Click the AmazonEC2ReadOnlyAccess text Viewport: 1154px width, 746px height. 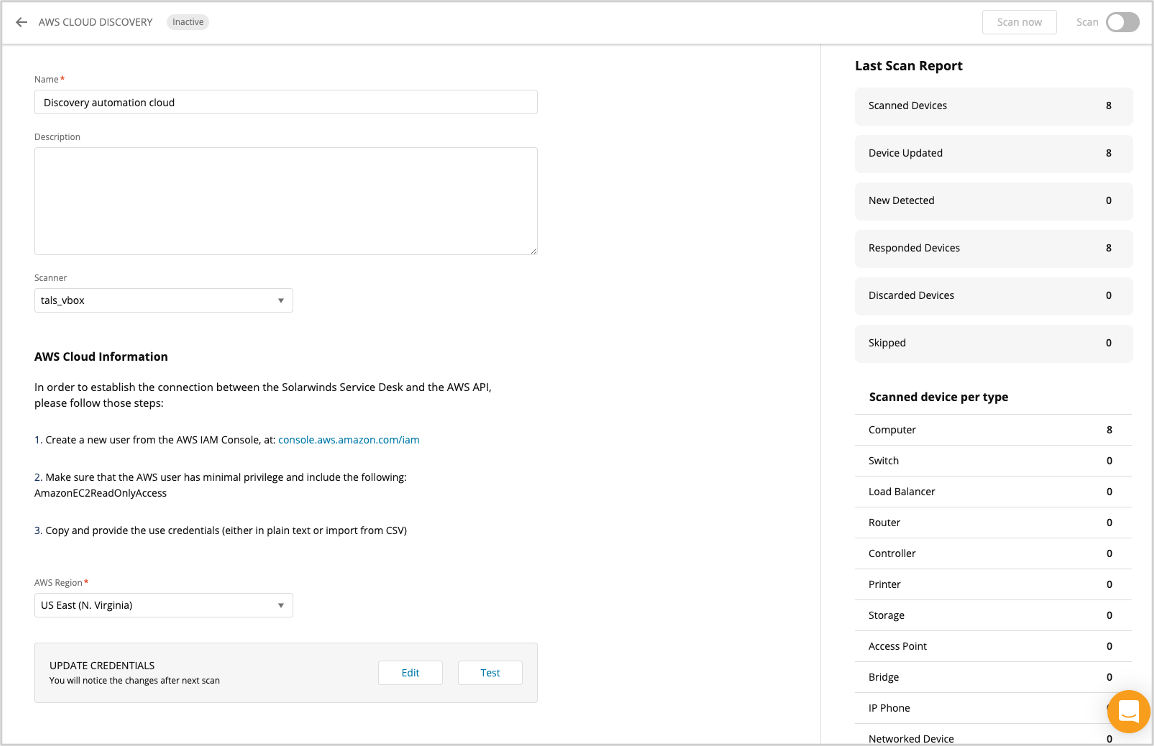(x=101, y=493)
